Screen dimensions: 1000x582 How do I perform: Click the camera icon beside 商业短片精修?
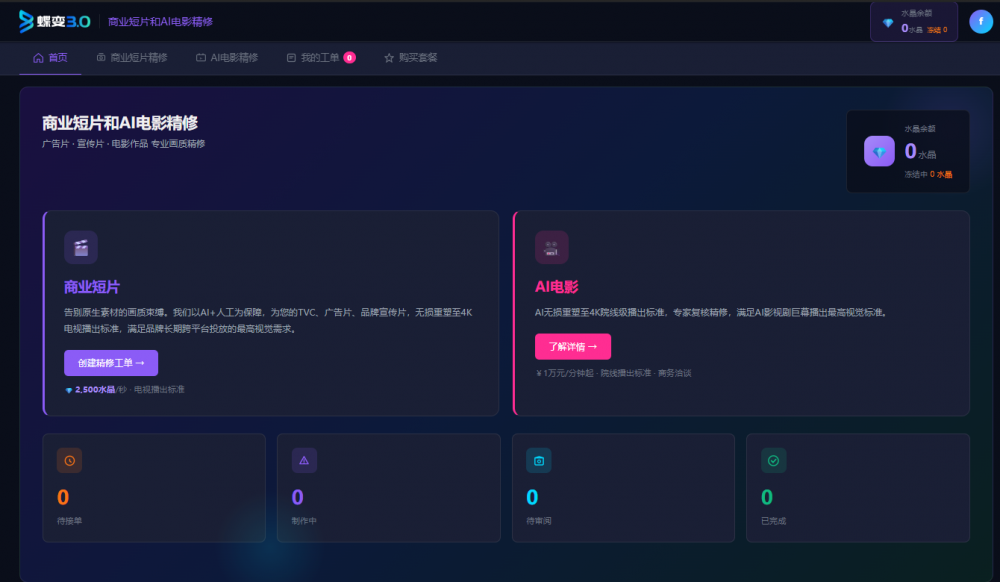point(101,57)
